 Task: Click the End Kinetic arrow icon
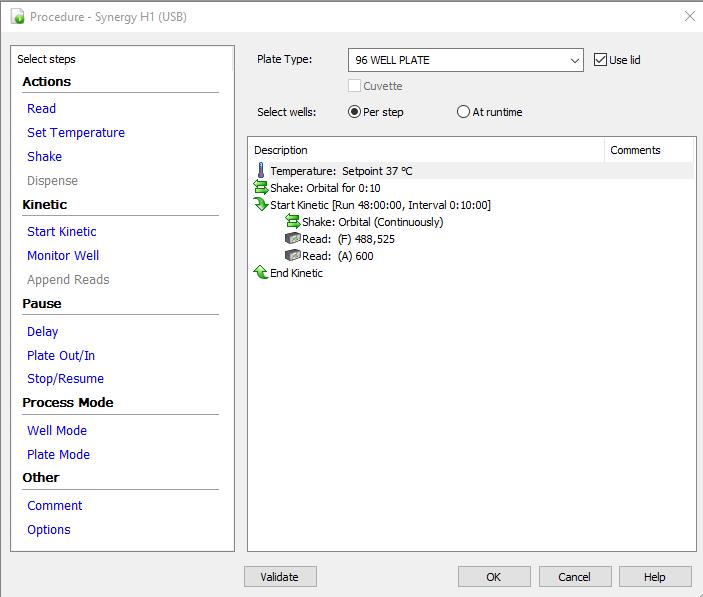click(x=261, y=272)
